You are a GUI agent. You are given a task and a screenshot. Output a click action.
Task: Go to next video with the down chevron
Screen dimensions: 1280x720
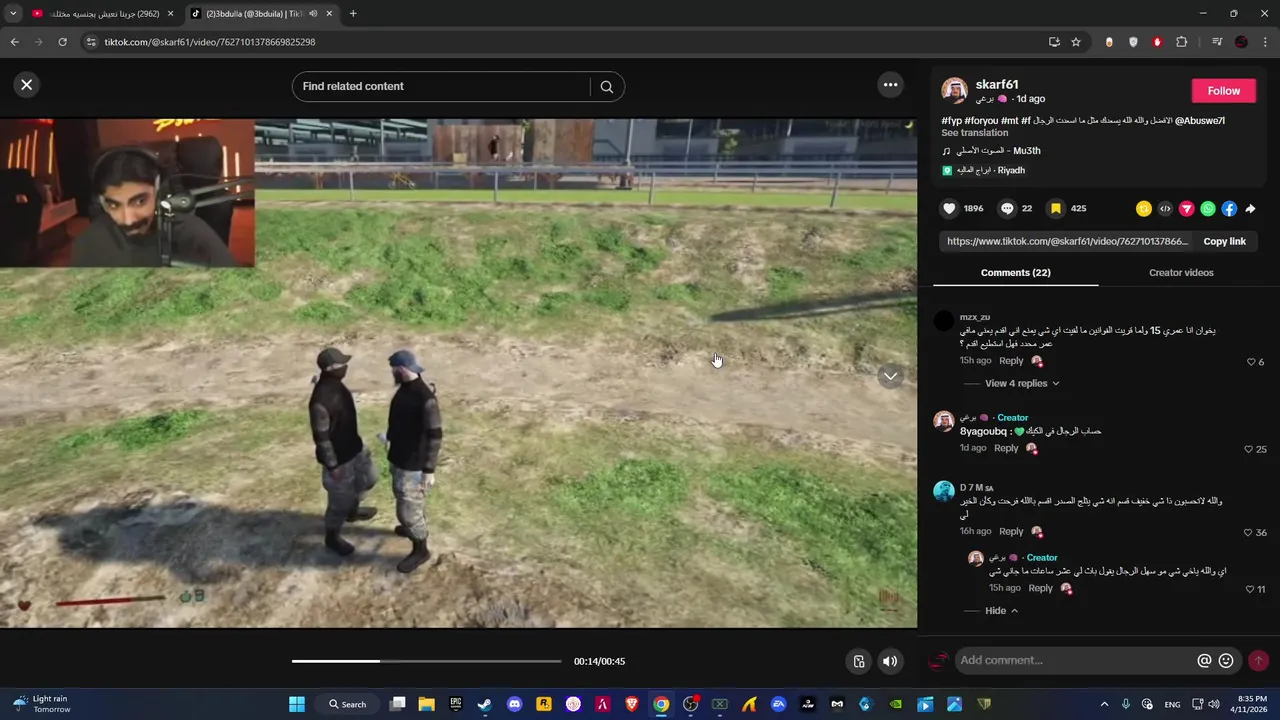tap(890, 376)
